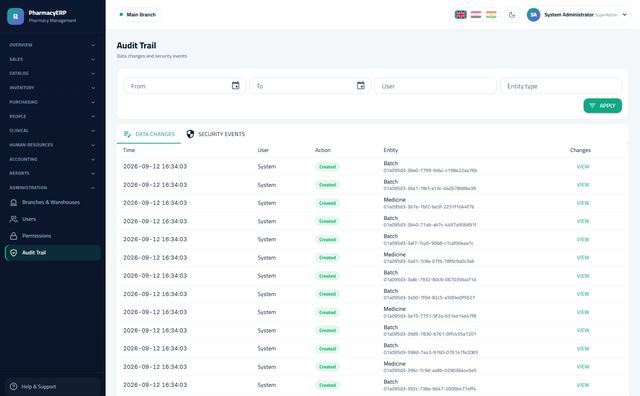640x396 pixels.
Task: Toggle dark mode moon icon
Action: (x=512, y=15)
